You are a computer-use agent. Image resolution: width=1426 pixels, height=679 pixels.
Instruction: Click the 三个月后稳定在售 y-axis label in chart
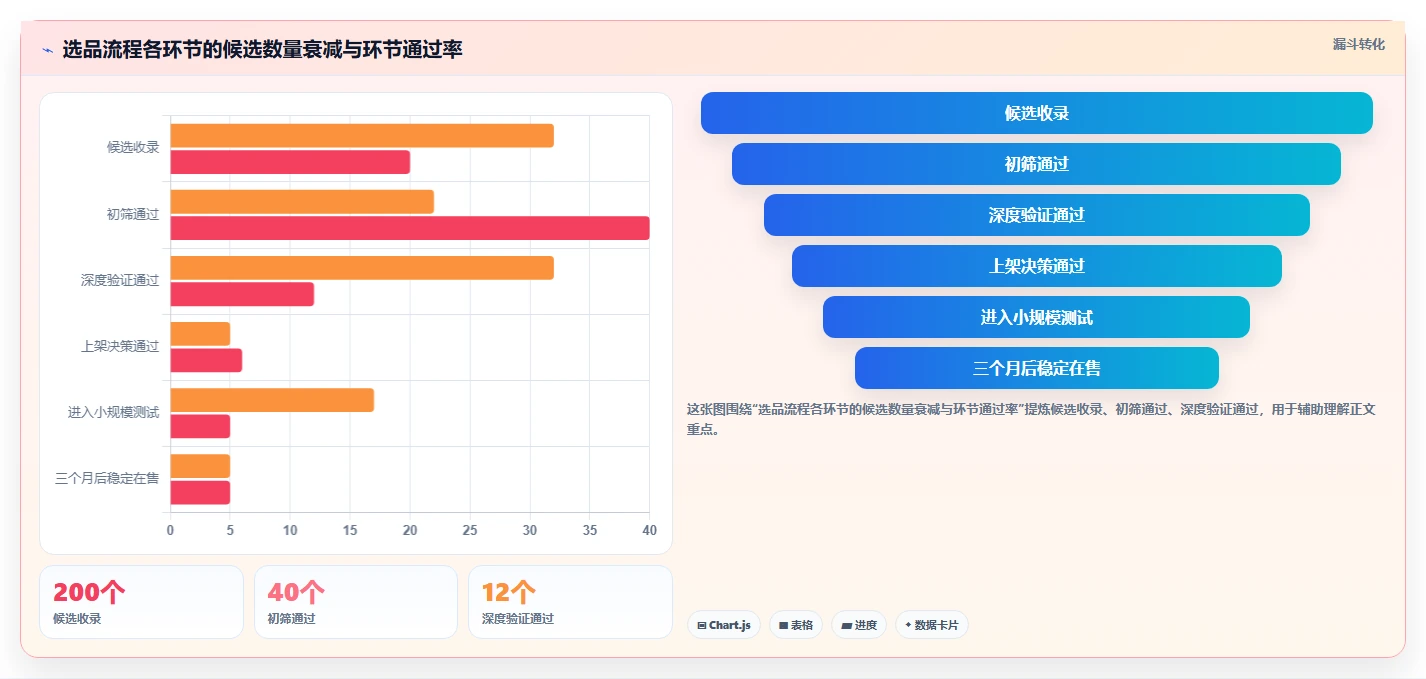(x=107, y=478)
